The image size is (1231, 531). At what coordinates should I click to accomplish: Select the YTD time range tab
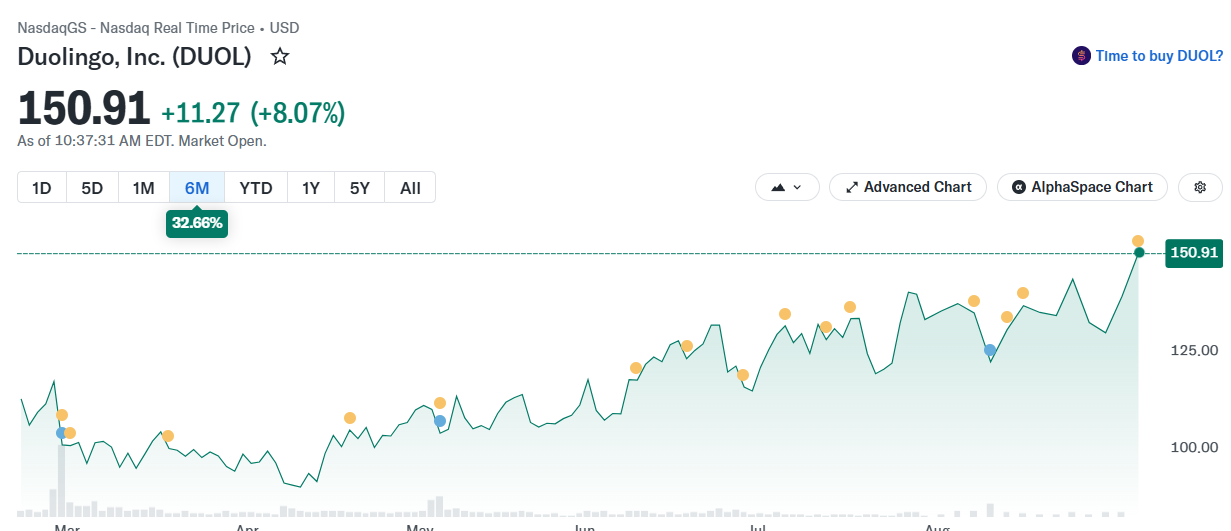click(256, 187)
